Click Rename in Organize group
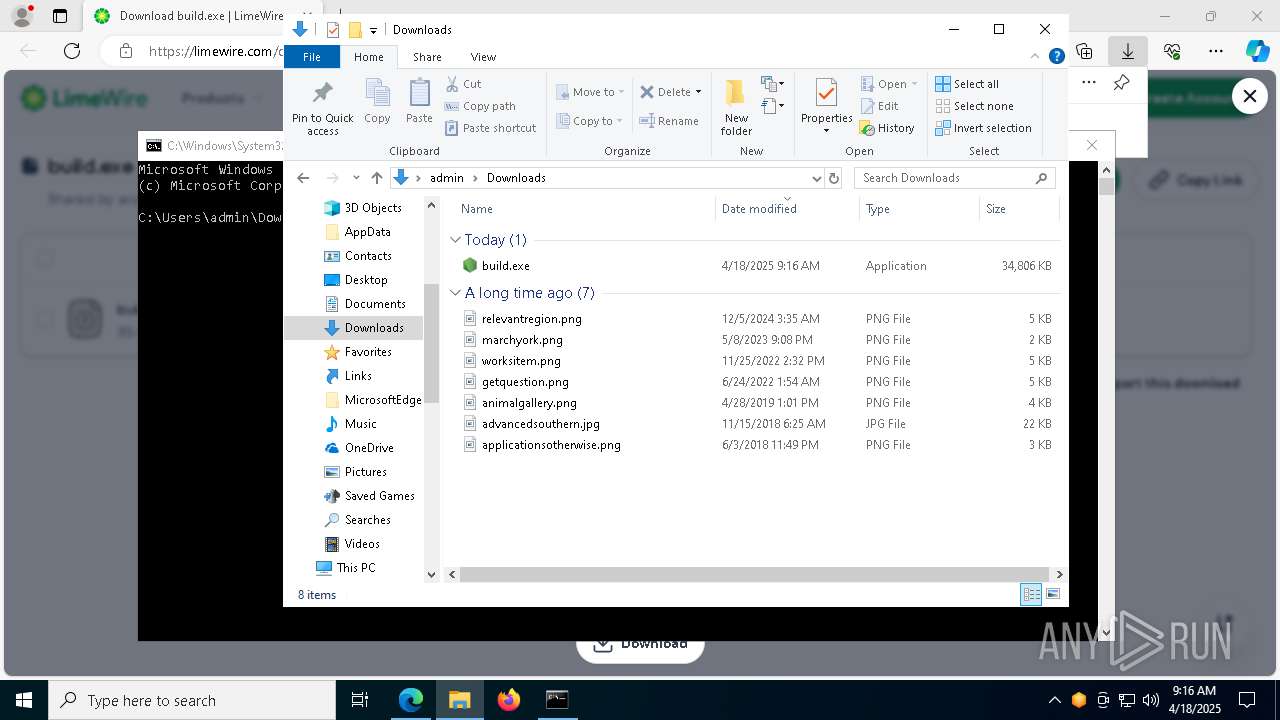The height and width of the screenshot is (720, 1280). pyautogui.click(x=669, y=121)
